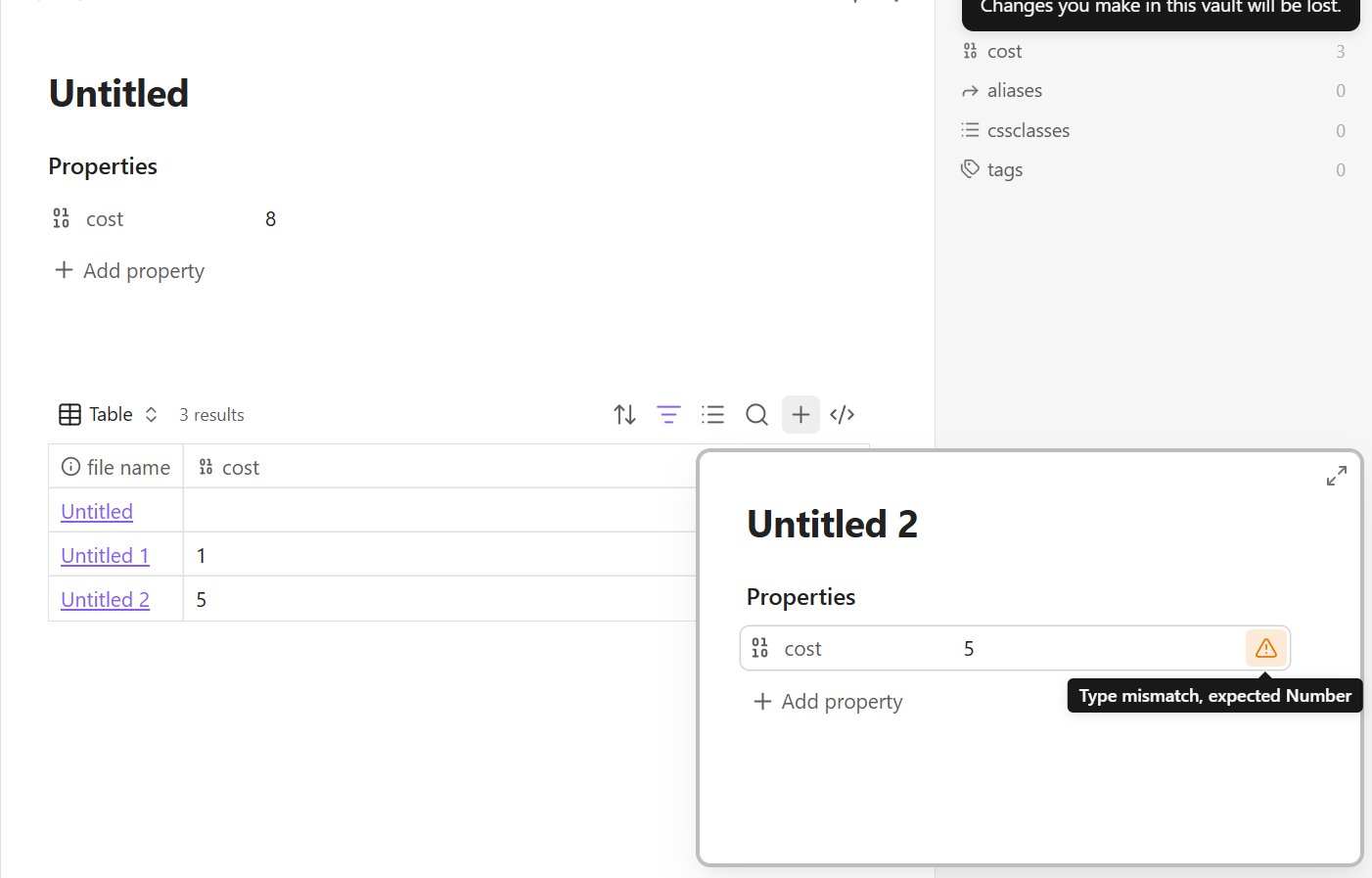
Task: Click the file name column header
Action: [116, 468]
